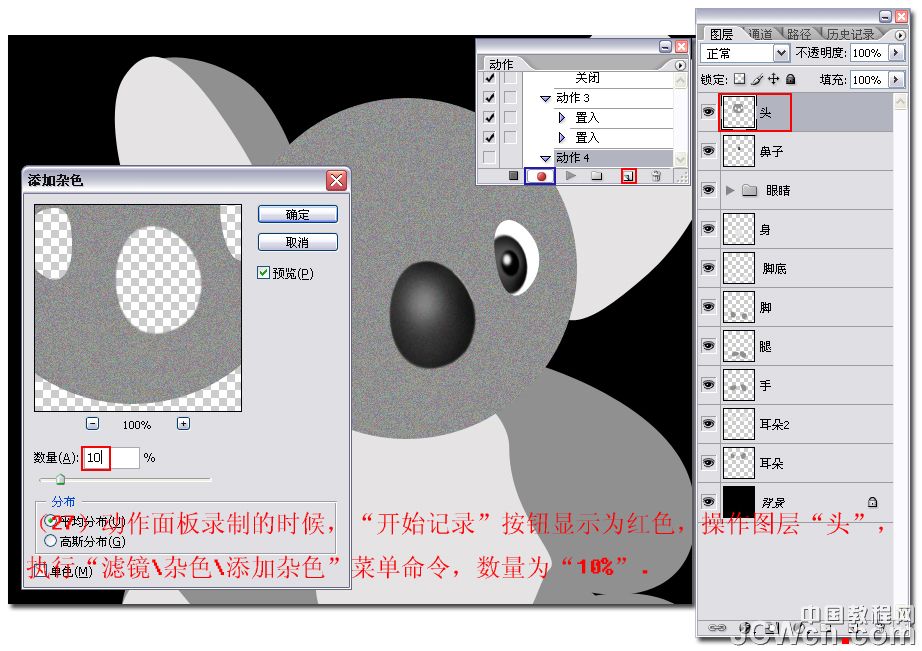The image size is (922, 651).
Task: Select the 耳朵 layer name
Action: [771, 463]
